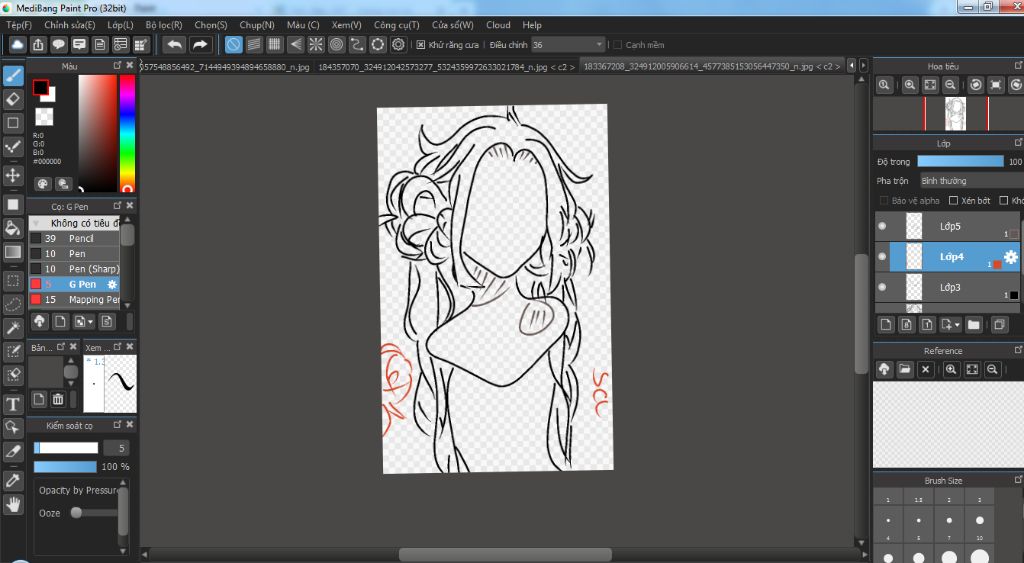Open the Tệp(F) menu
The image size is (1024, 563).
(x=19, y=25)
